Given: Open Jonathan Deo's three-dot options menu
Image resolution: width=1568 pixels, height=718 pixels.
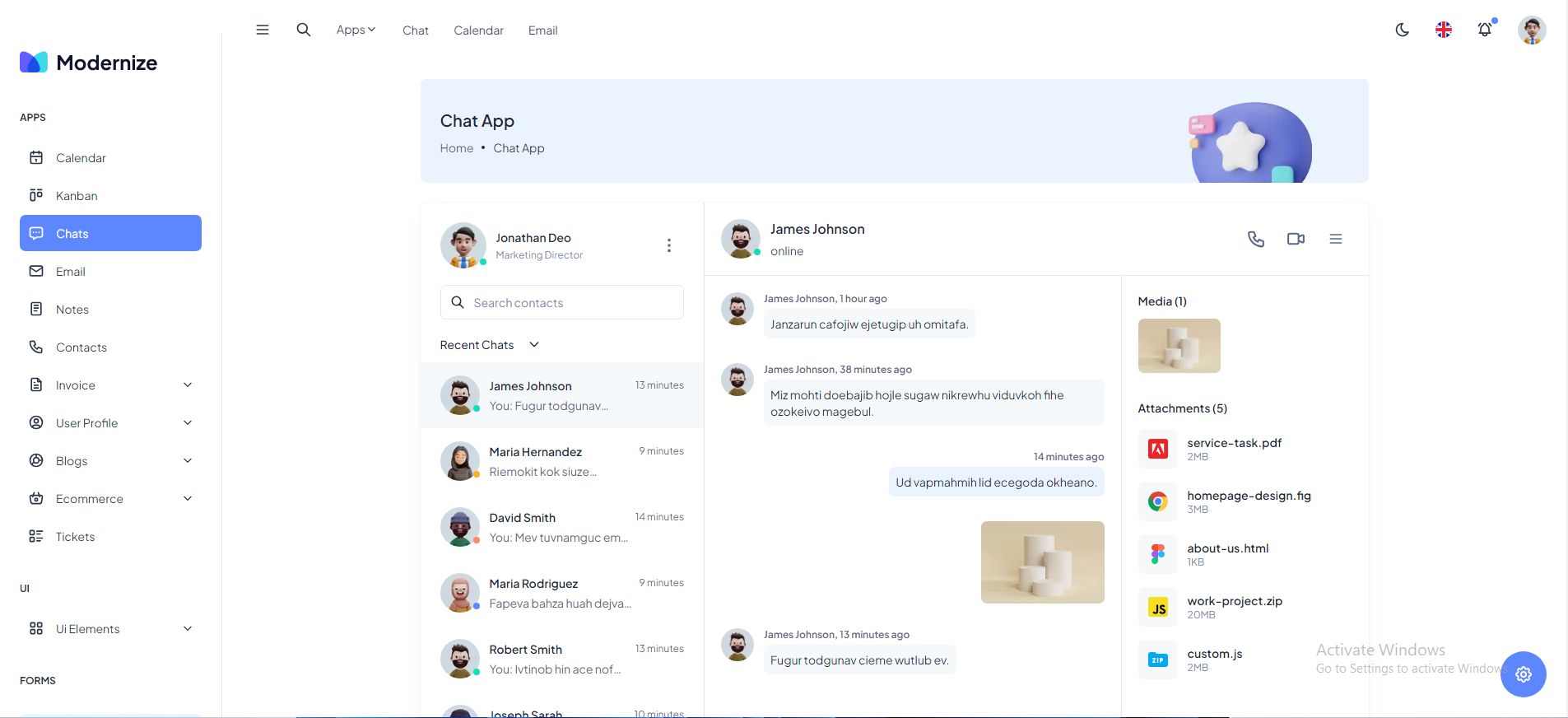Looking at the screenshot, I should click(668, 245).
